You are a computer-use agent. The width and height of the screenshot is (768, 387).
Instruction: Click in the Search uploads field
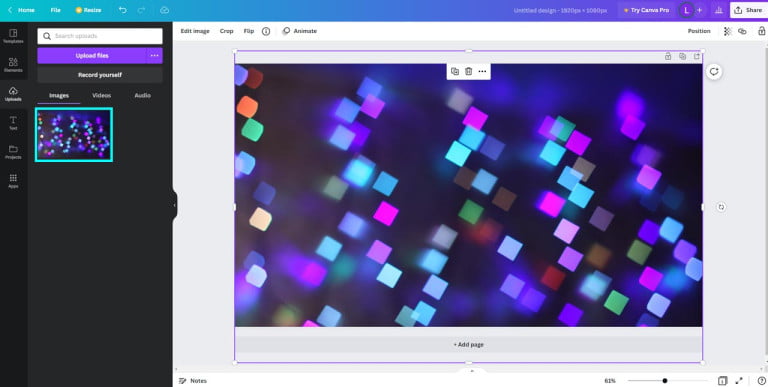pos(100,36)
